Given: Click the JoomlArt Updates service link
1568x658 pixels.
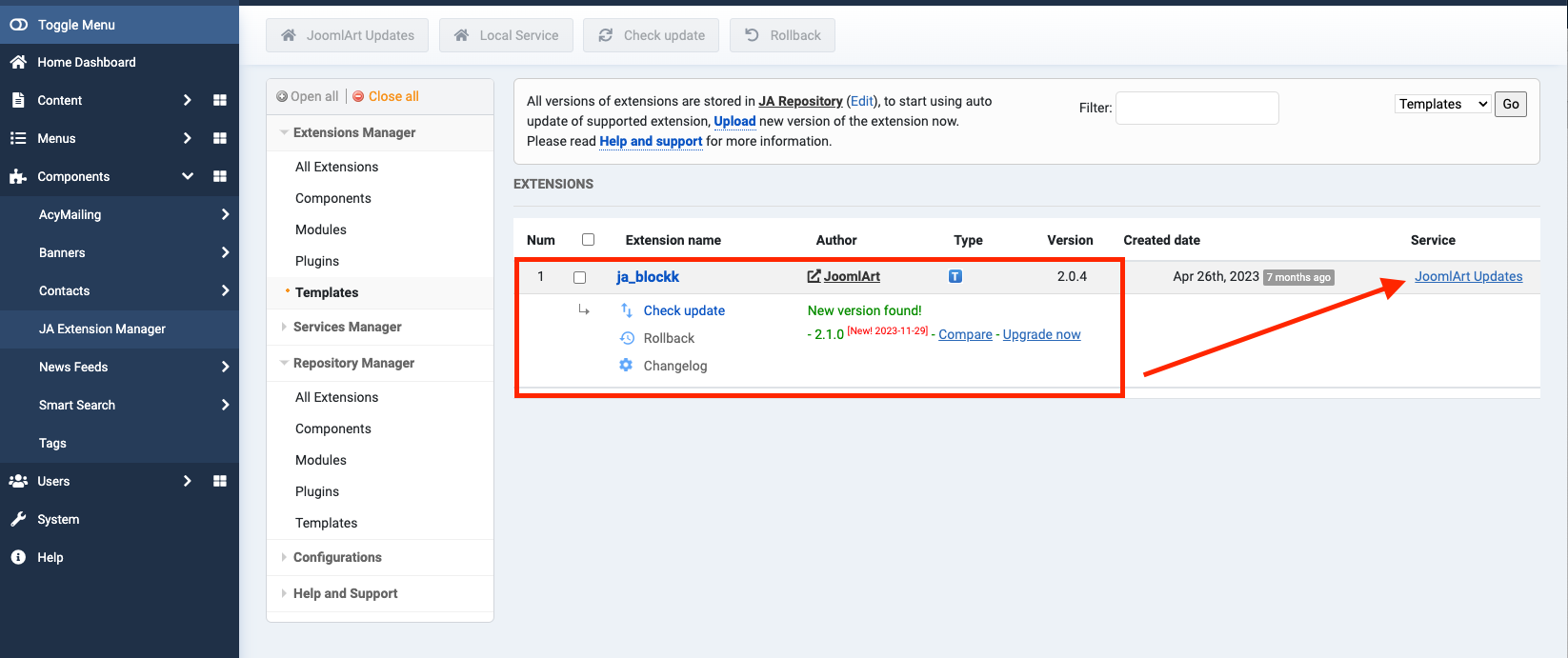Looking at the screenshot, I should (1468, 276).
